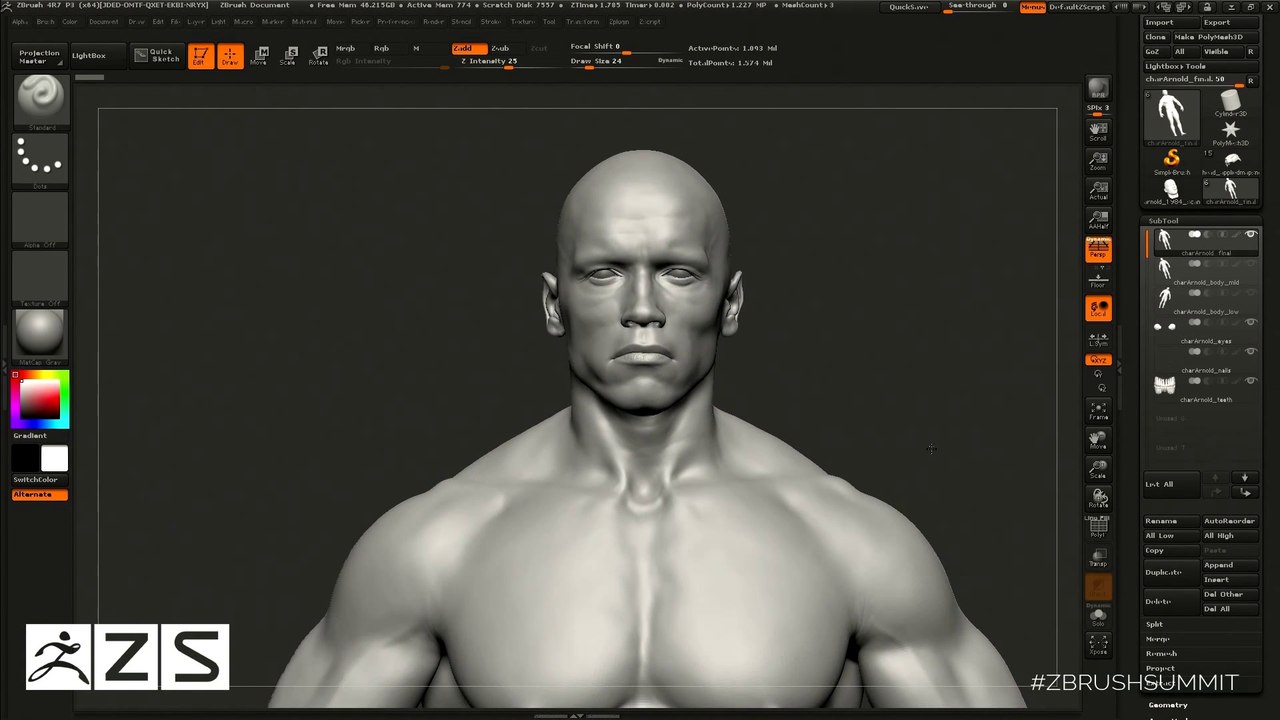Open the Transform menu

pos(582,21)
